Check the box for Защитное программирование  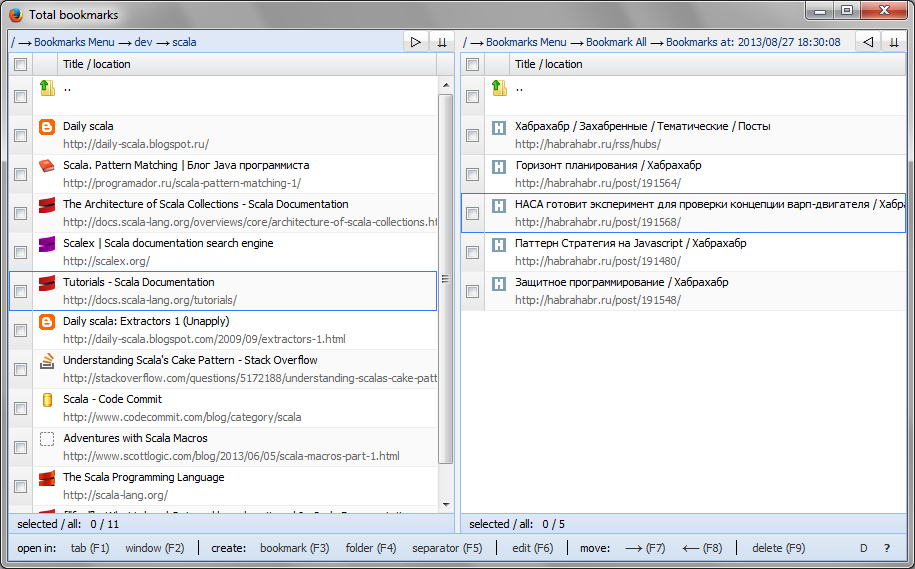(473, 291)
